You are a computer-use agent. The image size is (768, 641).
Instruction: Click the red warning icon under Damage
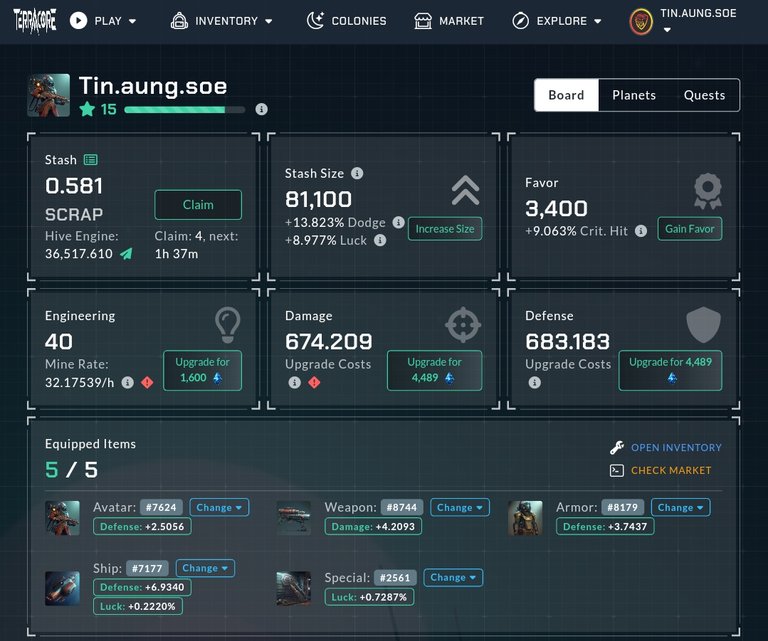click(x=314, y=382)
